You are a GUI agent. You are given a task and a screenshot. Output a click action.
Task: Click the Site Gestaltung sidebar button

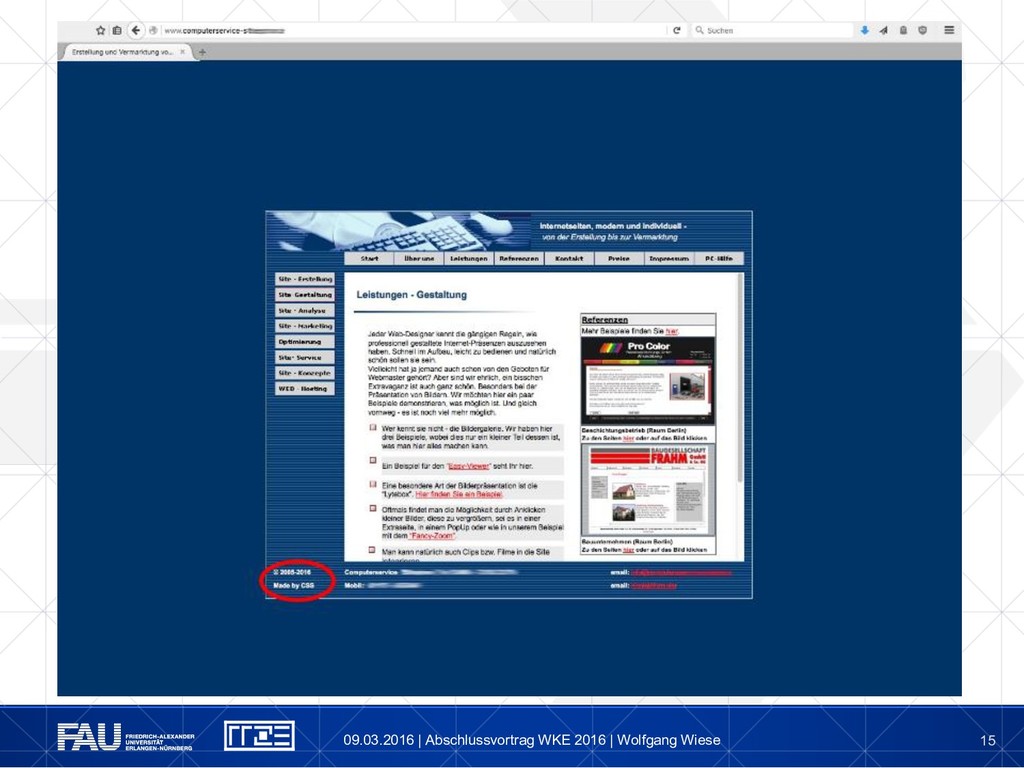(305, 295)
